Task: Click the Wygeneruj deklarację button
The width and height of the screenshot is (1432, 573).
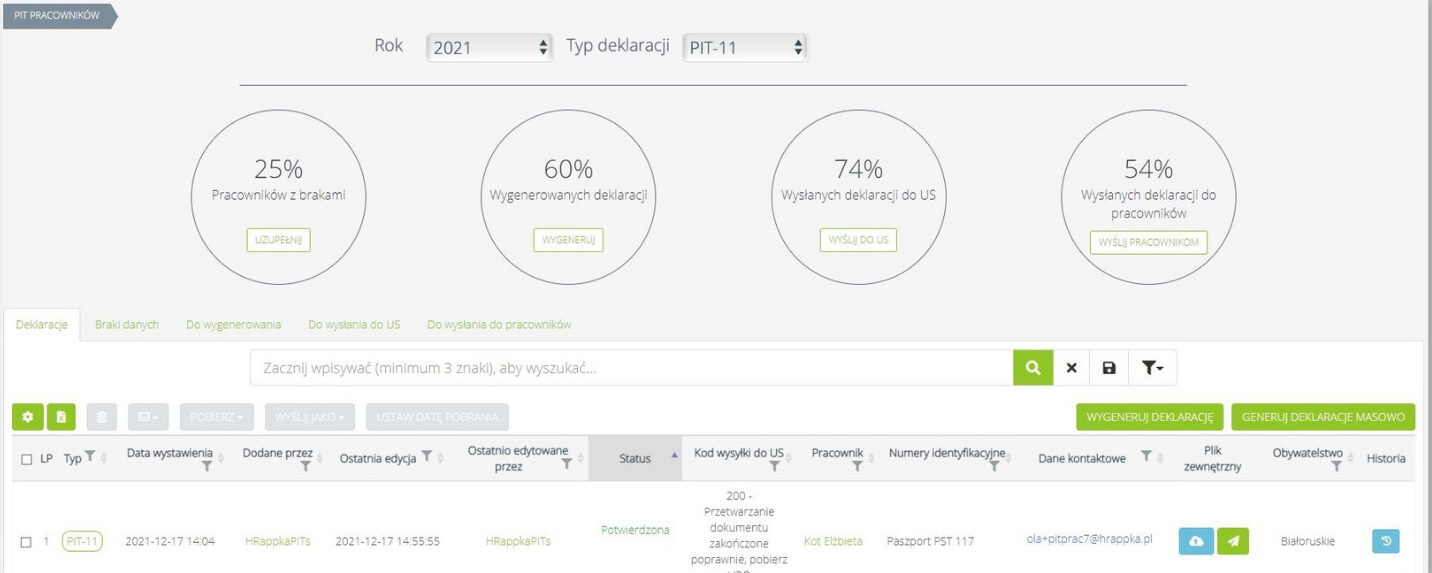Action: point(1149,417)
